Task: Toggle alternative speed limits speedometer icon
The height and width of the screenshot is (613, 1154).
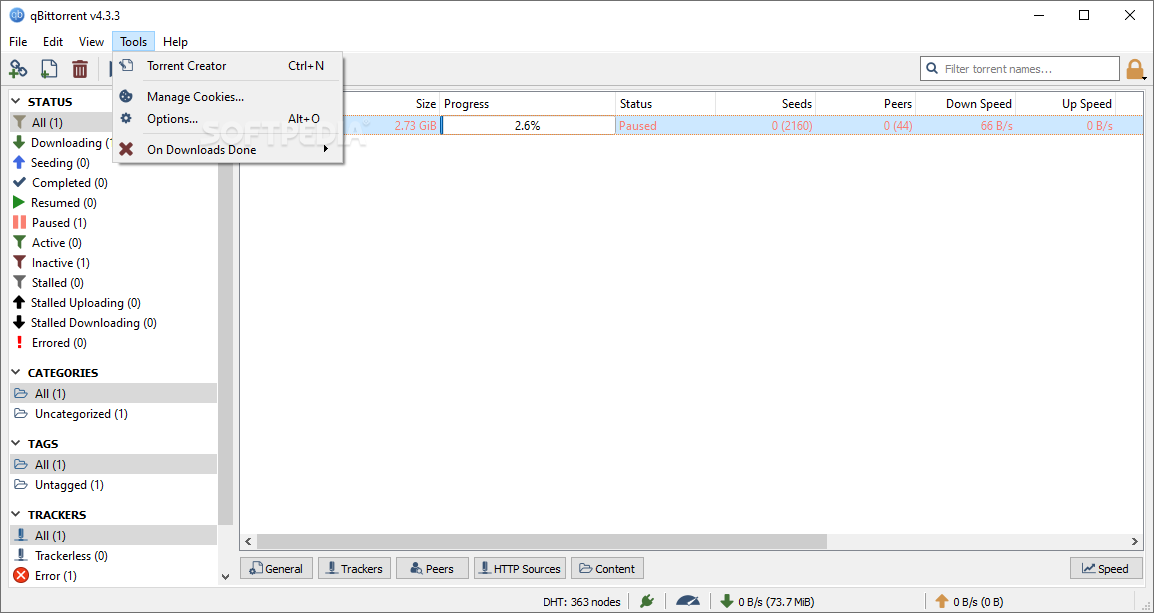Action: pyautogui.click(x=688, y=601)
